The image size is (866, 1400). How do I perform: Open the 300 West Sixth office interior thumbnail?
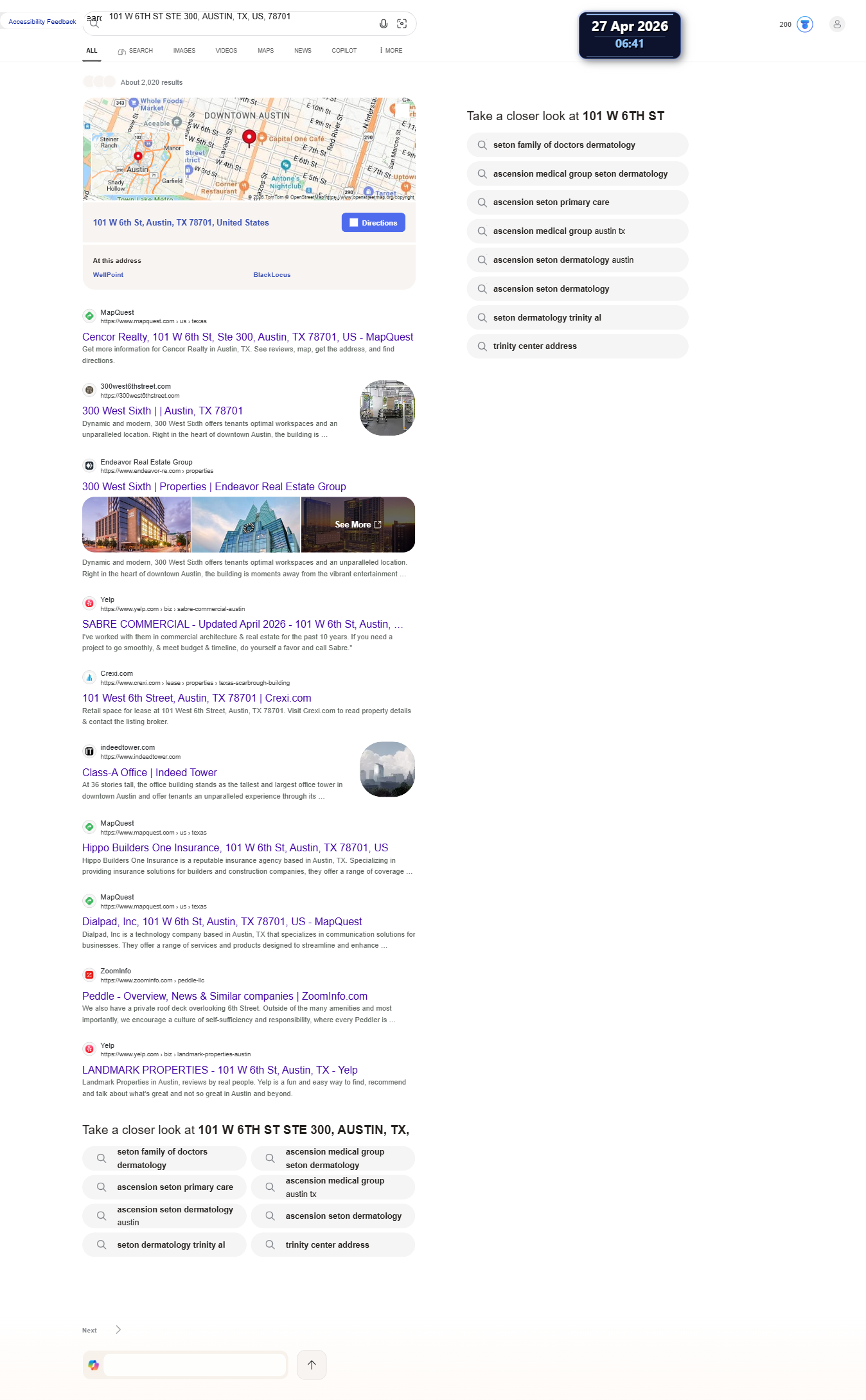point(387,408)
